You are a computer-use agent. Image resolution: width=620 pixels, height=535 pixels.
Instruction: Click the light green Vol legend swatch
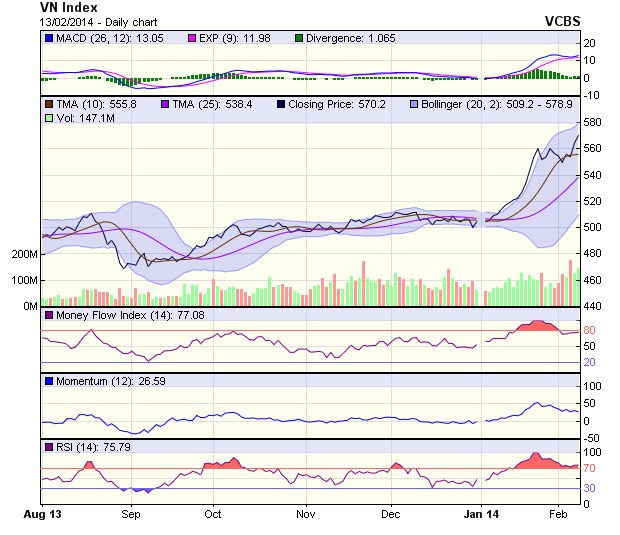pyautogui.click(x=49, y=118)
